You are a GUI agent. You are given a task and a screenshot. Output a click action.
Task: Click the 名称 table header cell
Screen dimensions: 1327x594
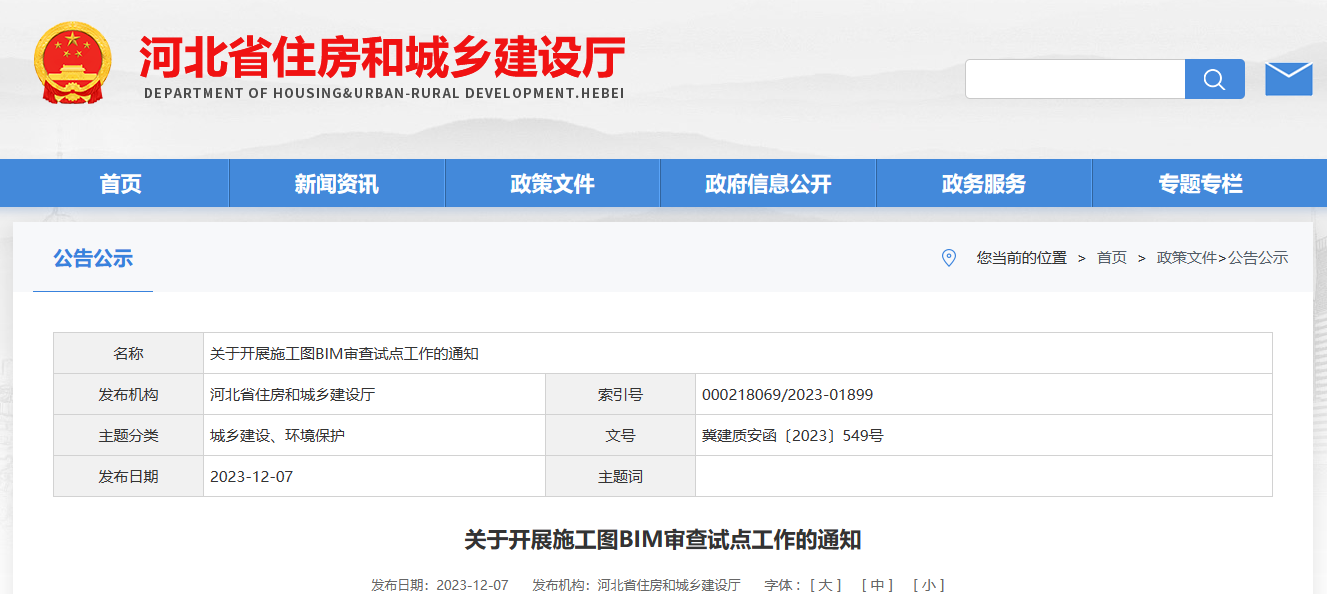click(x=129, y=354)
